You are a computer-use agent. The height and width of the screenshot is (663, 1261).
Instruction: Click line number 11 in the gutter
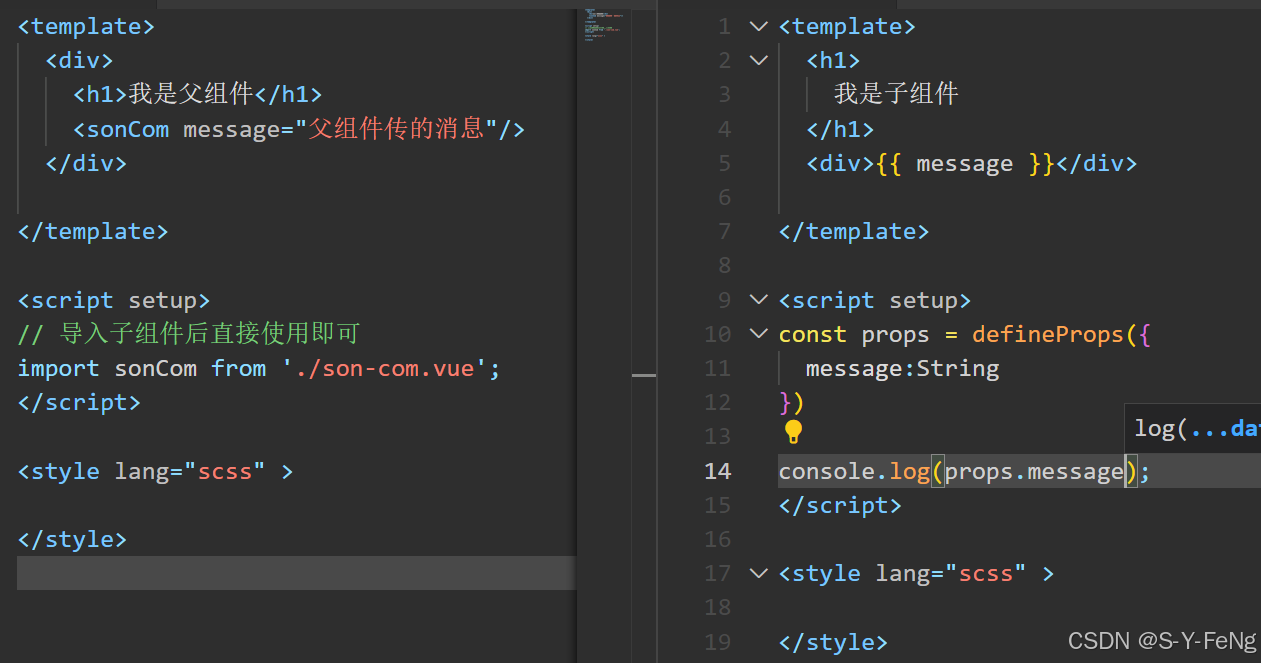click(717, 368)
